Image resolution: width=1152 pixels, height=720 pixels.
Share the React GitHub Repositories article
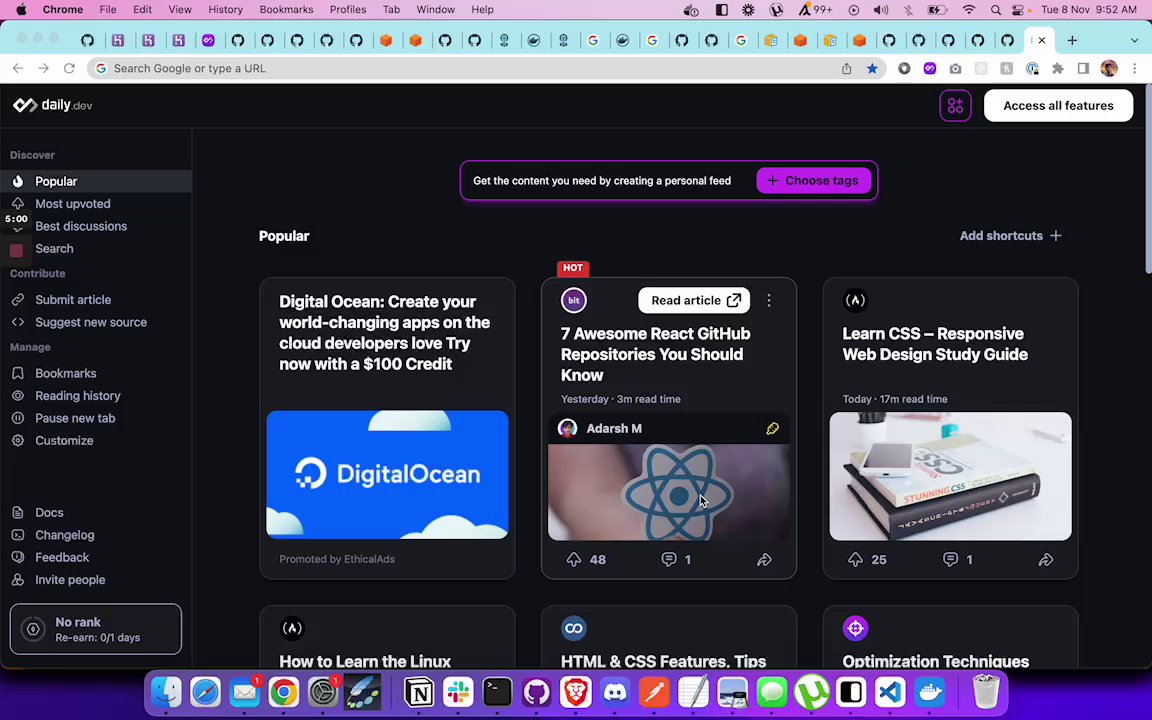click(x=764, y=560)
